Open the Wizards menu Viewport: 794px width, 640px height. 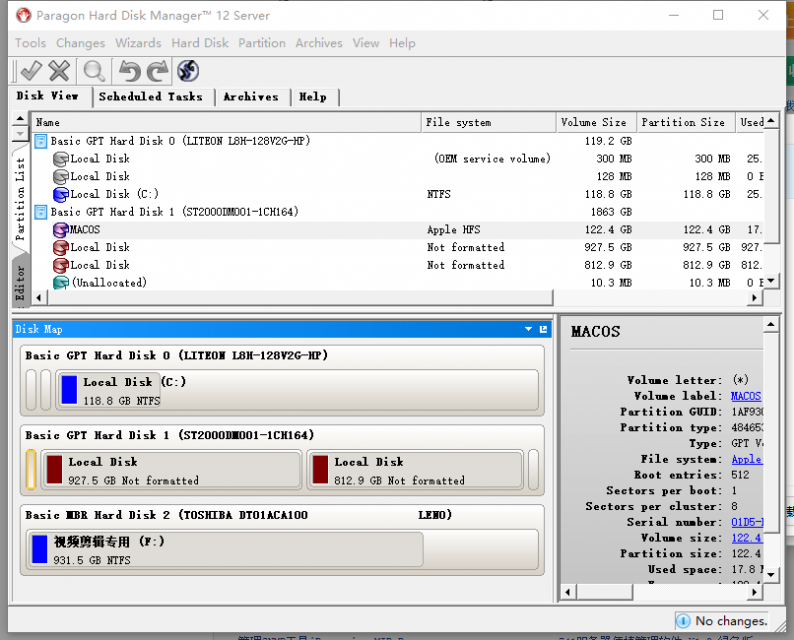coord(138,43)
